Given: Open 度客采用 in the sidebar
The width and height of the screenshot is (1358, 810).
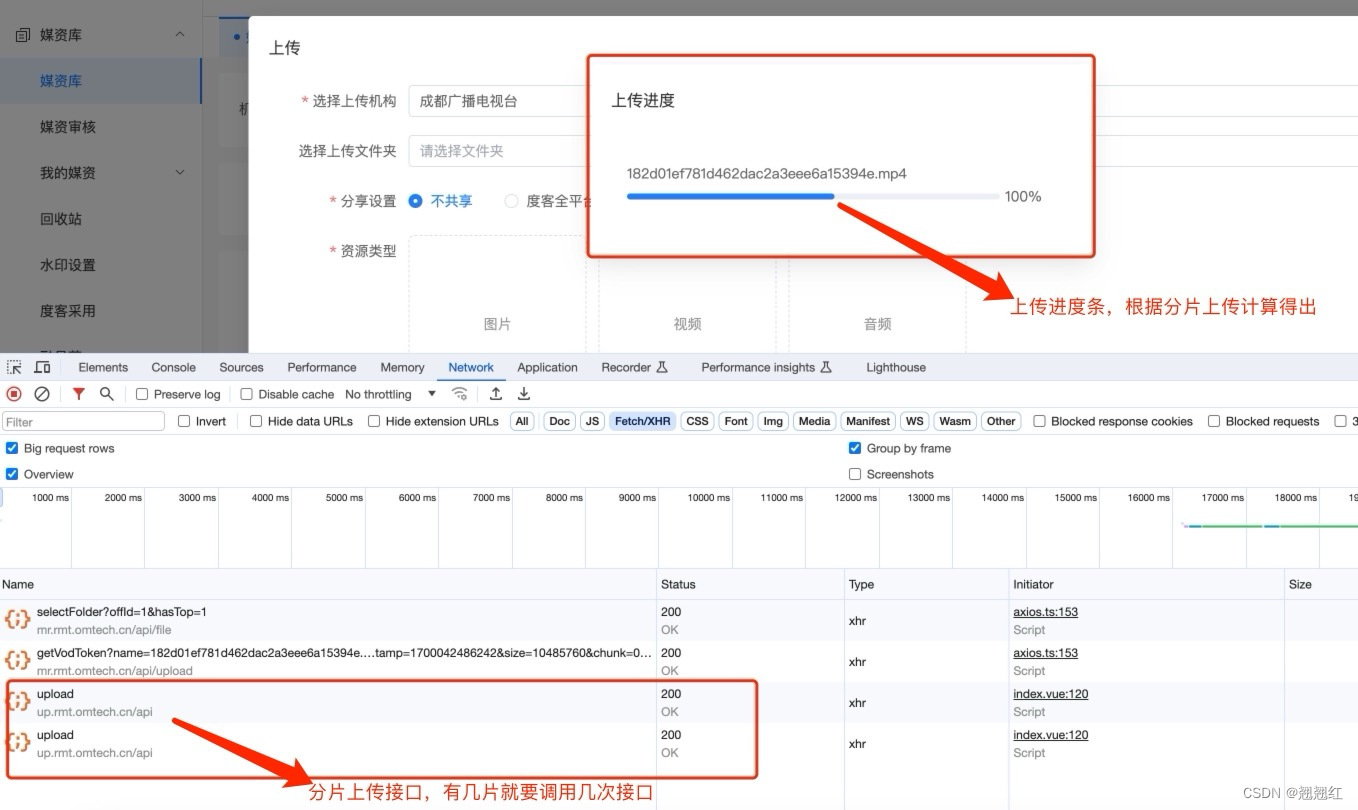Looking at the screenshot, I should tap(68, 311).
